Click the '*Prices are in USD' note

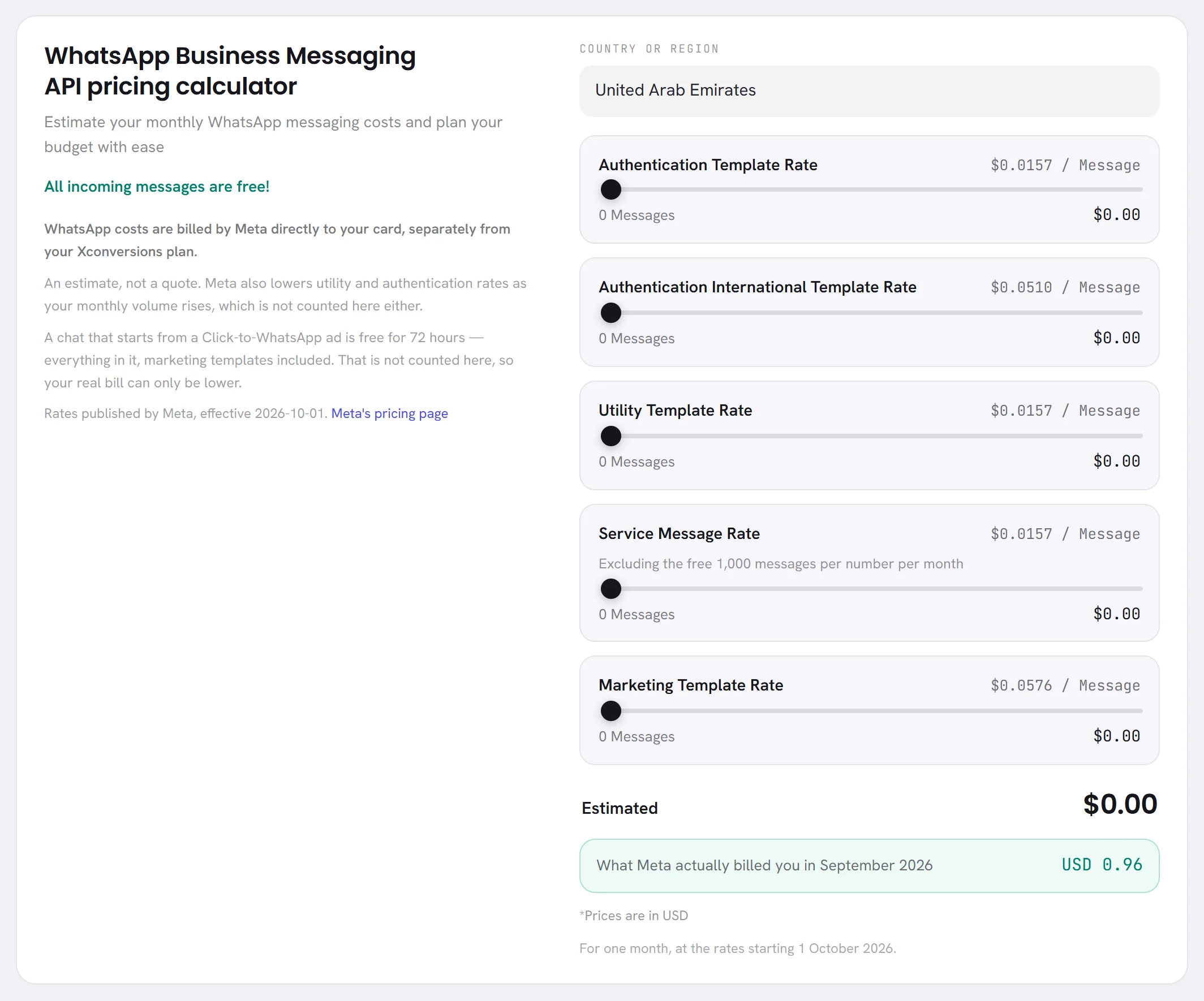pos(634,916)
